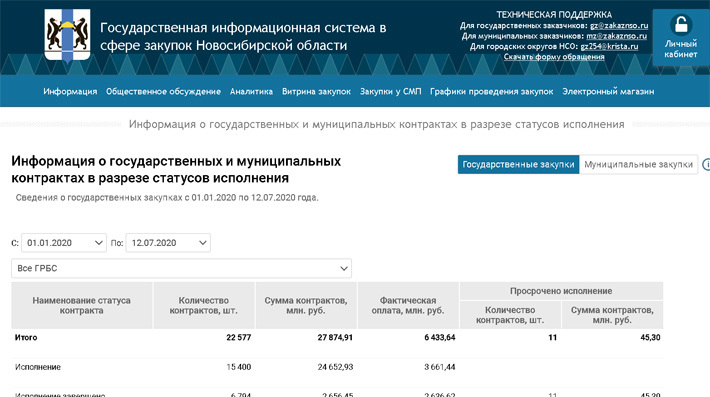Select the Итого row label
Image resolution: width=710 pixels, height=397 pixels.
click(26, 338)
